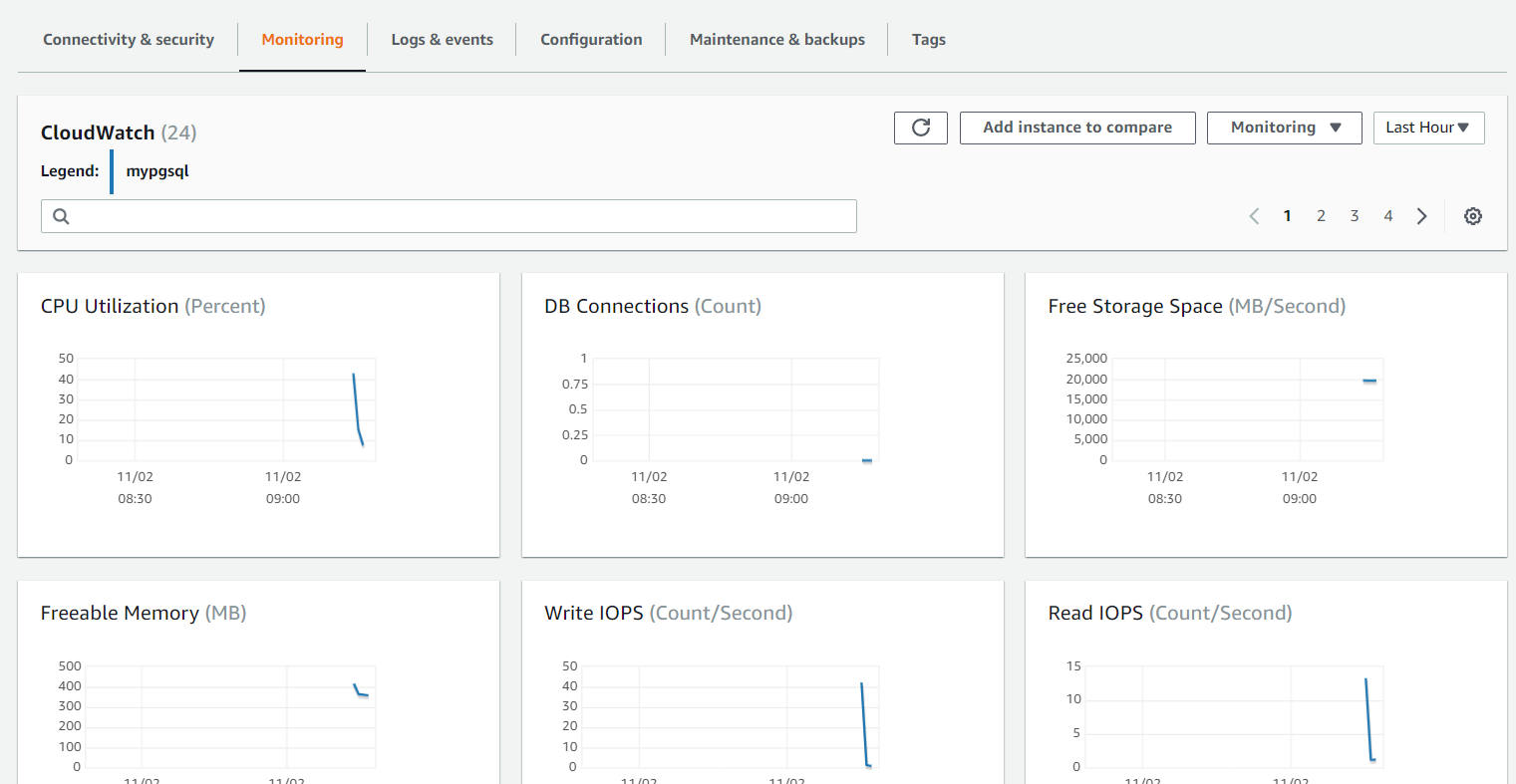Open the Logs & events tab
This screenshot has height=784, width=1516.
(x=442, y=40)
